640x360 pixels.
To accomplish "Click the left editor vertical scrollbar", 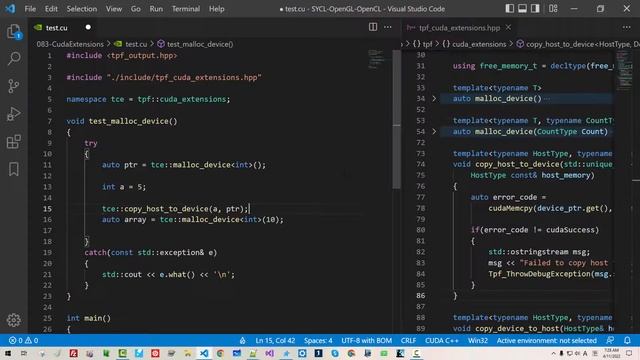I will coord(397,120).
